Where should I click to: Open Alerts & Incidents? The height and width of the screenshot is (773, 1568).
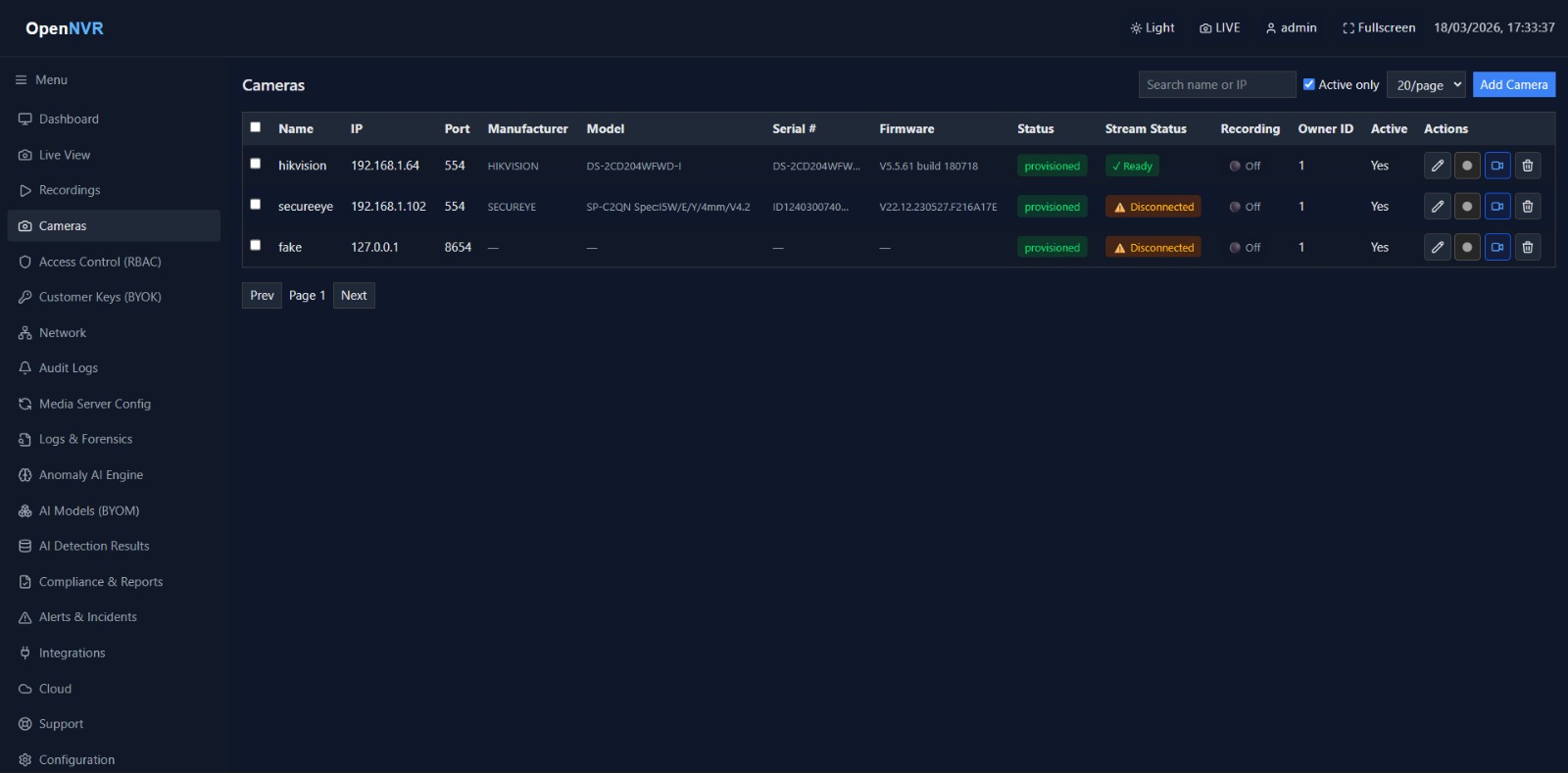pos(114,617)
